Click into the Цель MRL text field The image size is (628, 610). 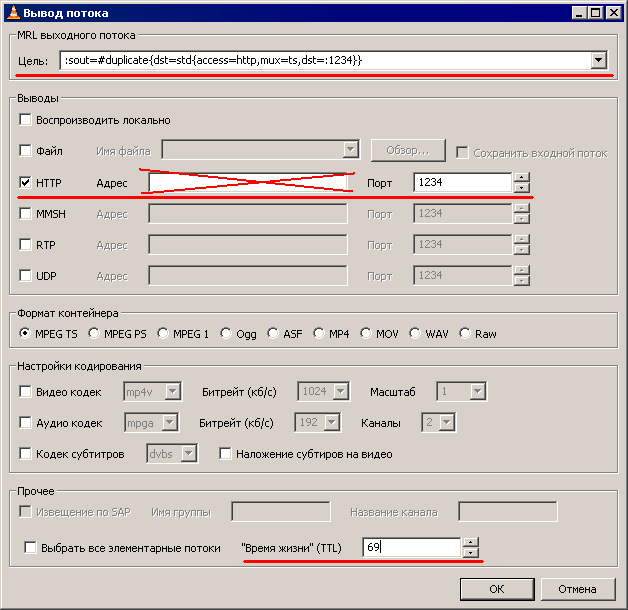click(x=325, y=60)
